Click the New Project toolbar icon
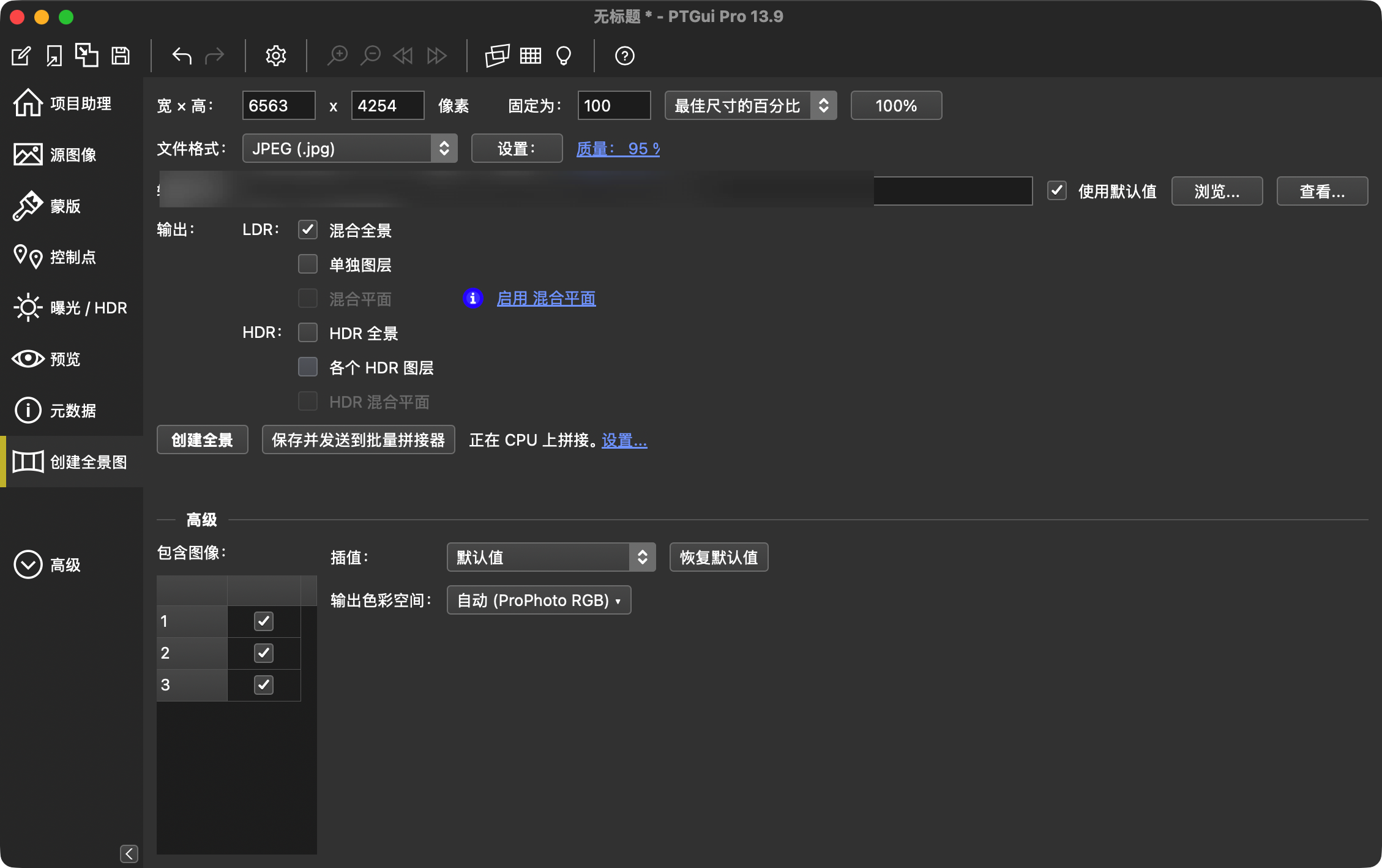The image size is (1382, 868). pyautogui.click(x=21, y=56)
